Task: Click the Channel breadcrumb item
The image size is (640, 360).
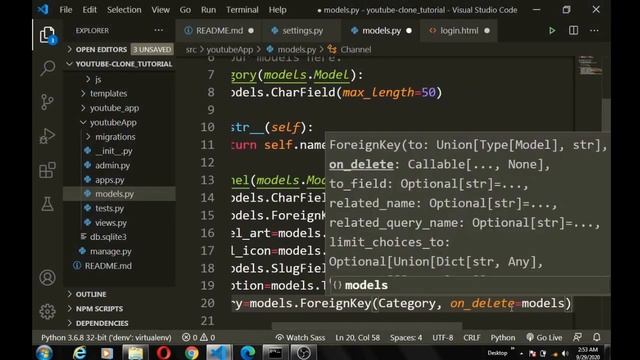Action: click(x=356, y=49)
